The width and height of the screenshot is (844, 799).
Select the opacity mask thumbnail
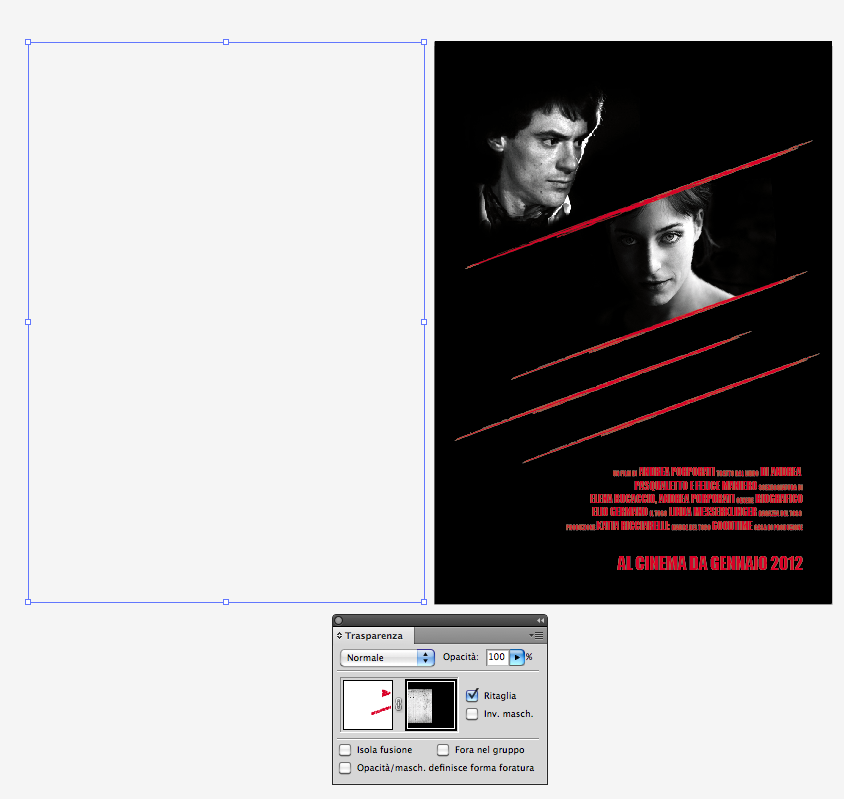(431, 704)
